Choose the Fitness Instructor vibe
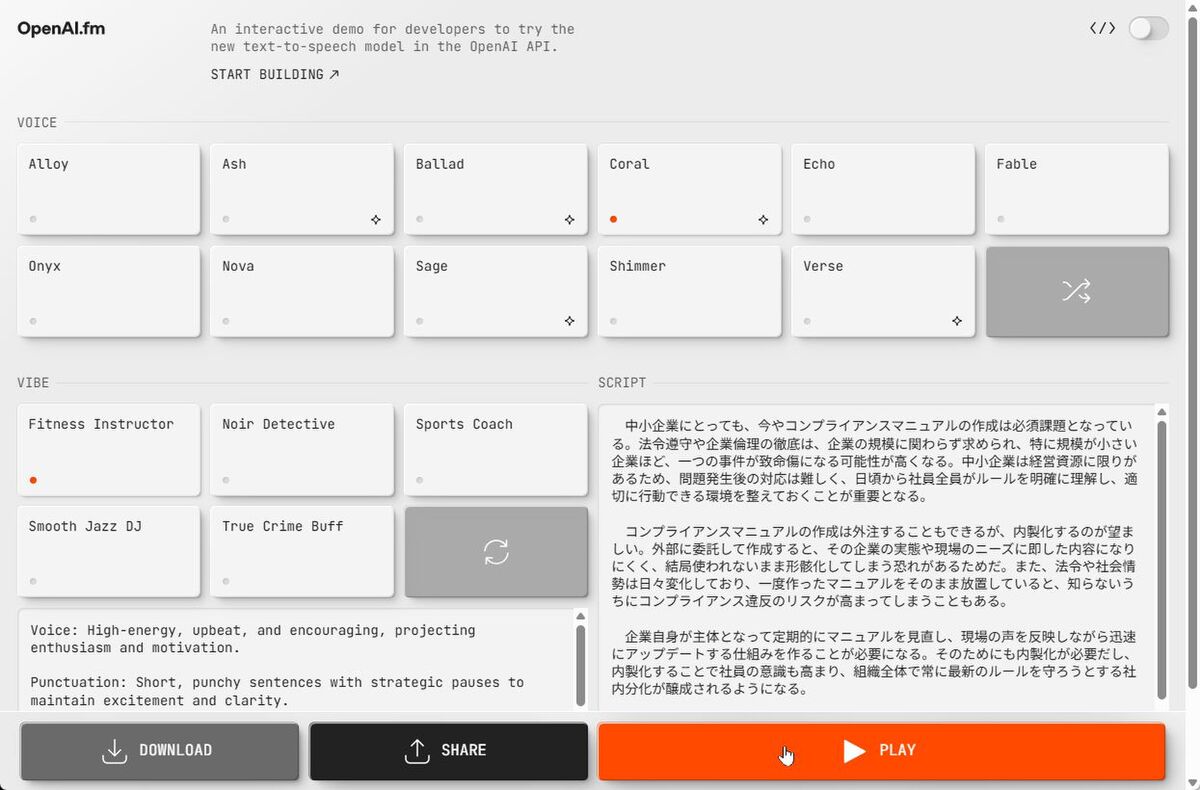This screenshot has height=790, width=1200. click(x=109, y=449)
